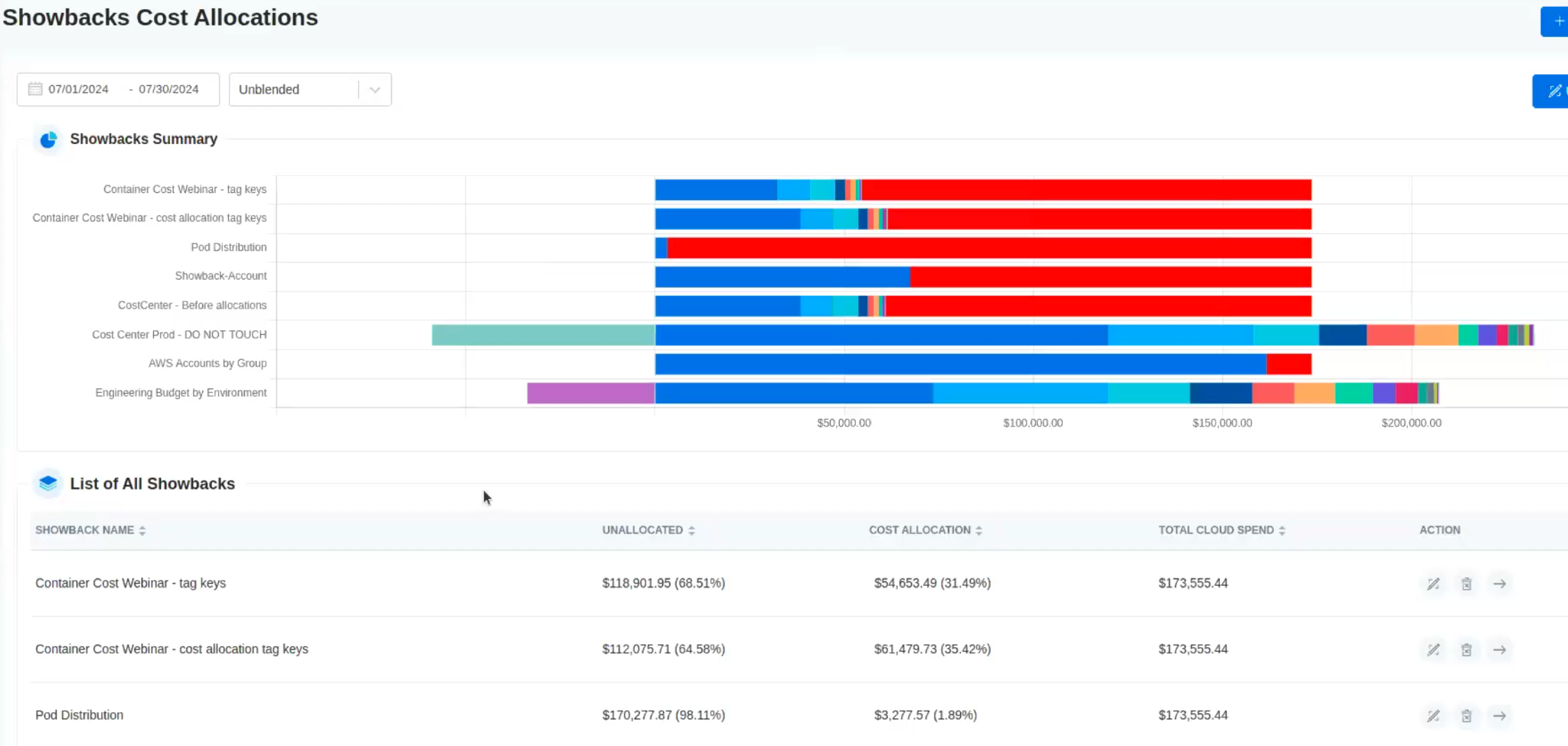Click chart label Container Cost Webinar - tag keys

pos(185,189)
